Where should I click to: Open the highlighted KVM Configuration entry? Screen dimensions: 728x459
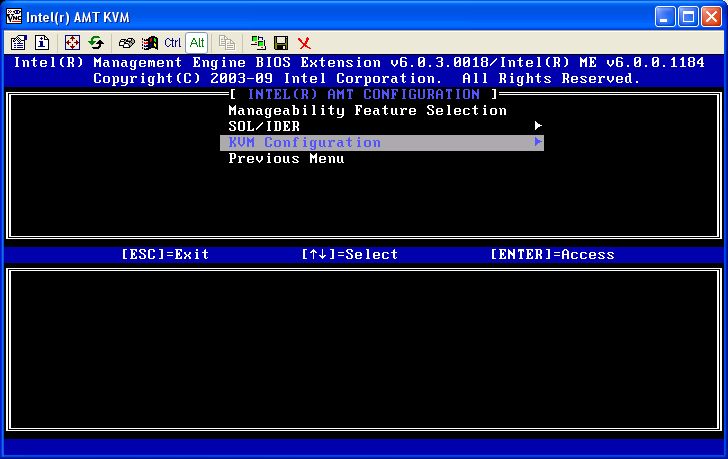304,142
